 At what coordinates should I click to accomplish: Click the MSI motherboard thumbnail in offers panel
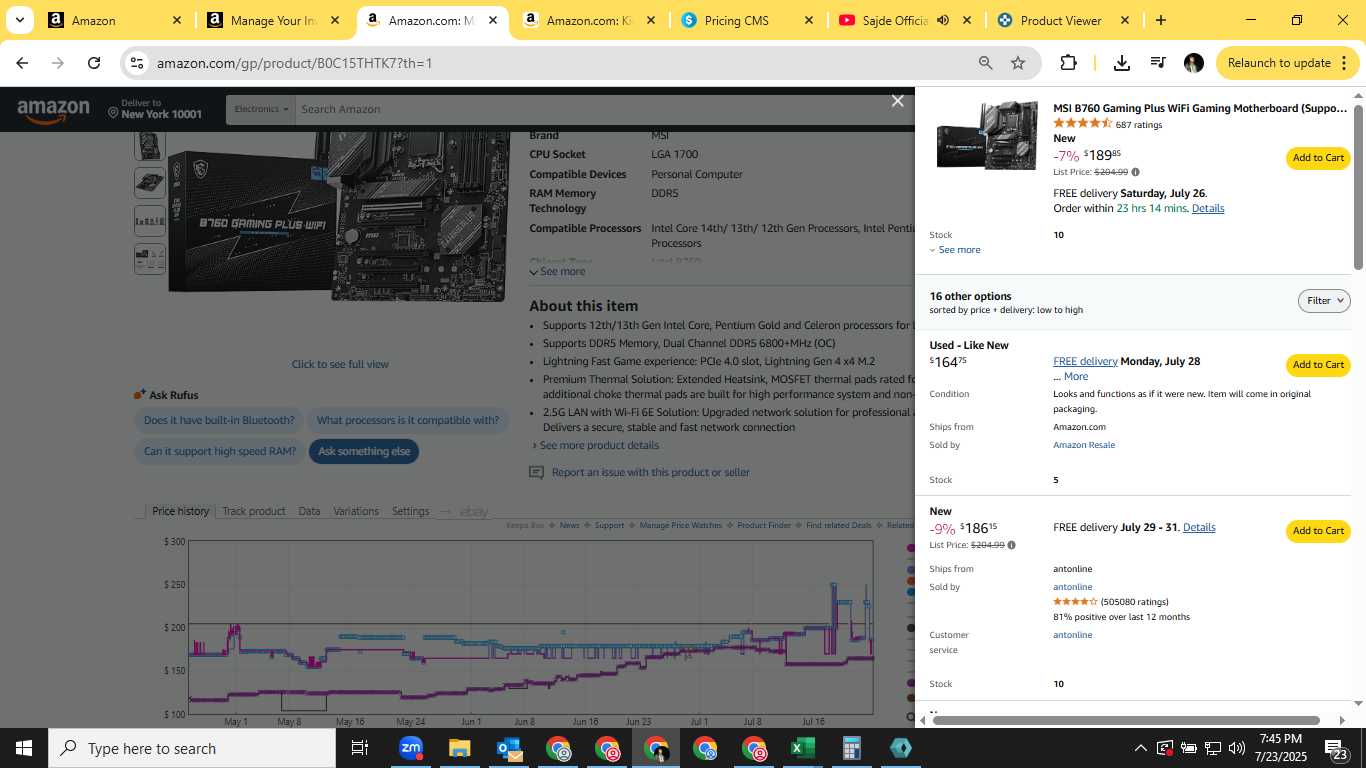click(x=986, y=134)
